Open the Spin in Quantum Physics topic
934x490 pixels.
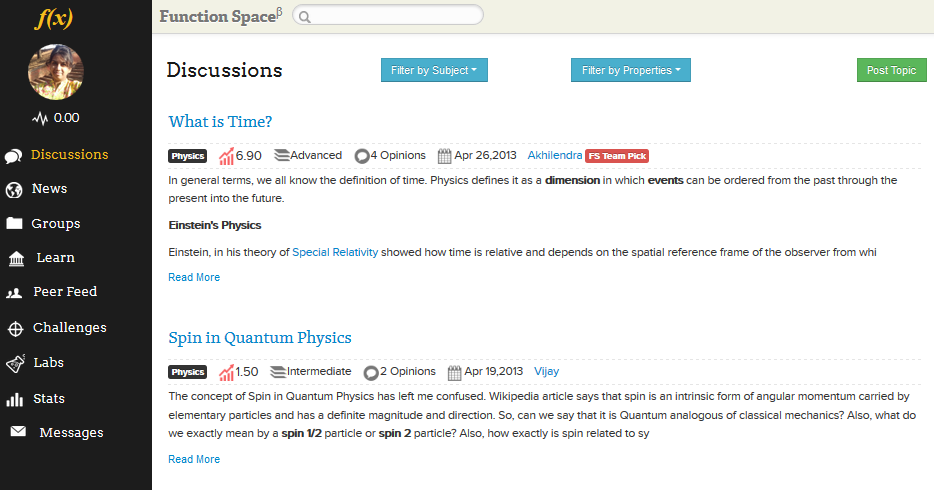click(x=260, y=338)
